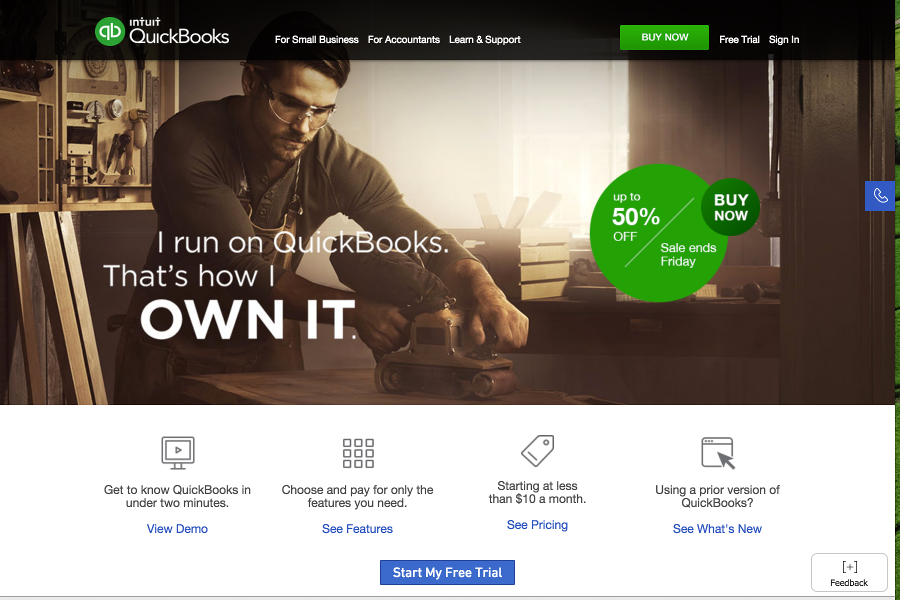900x600 pixels.
Task: Open the View Demo link
Action: pyautogui.click(x=177, y=529)
